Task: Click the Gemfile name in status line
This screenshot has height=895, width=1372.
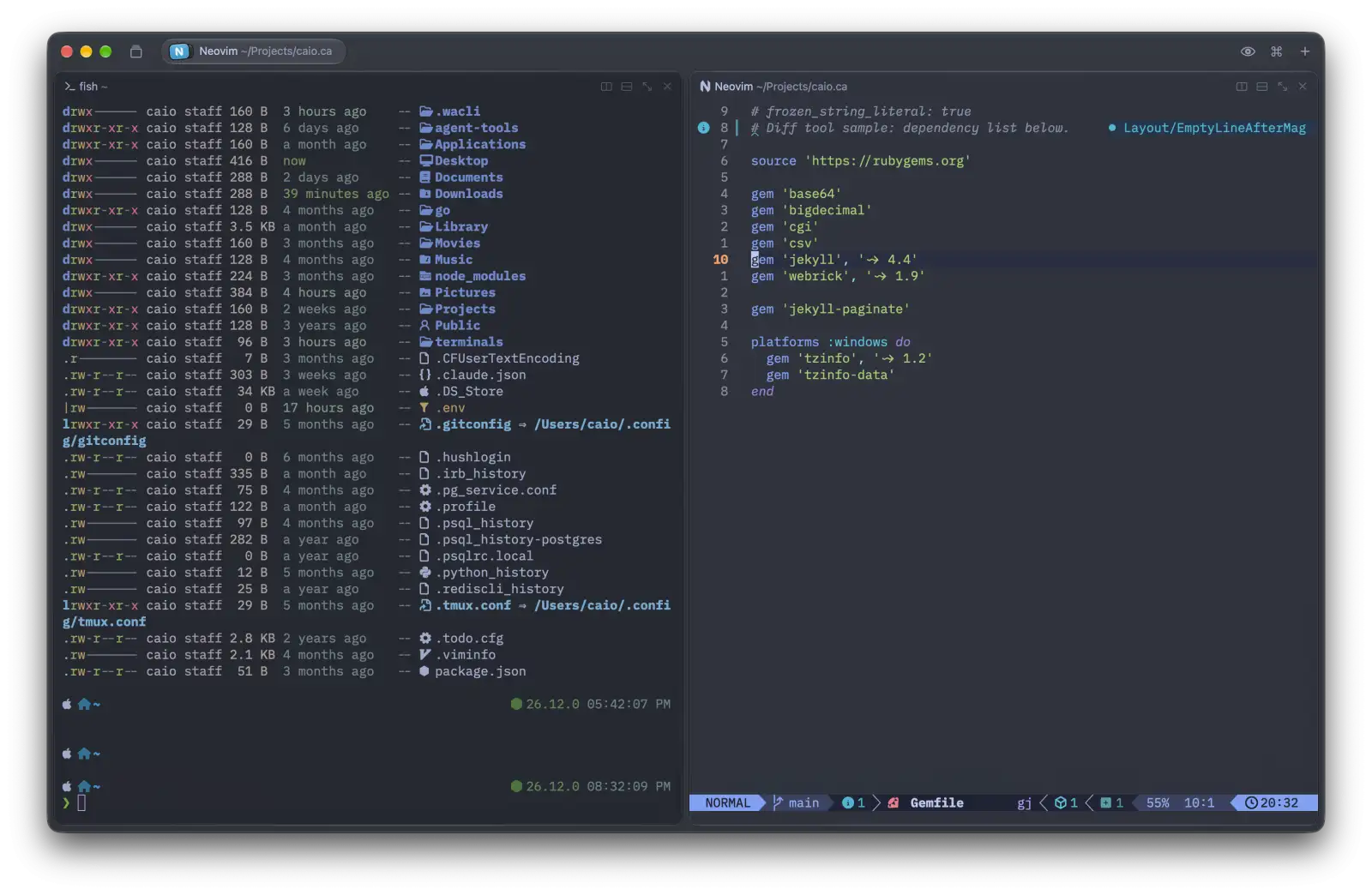Action: [x=936, y=803]
